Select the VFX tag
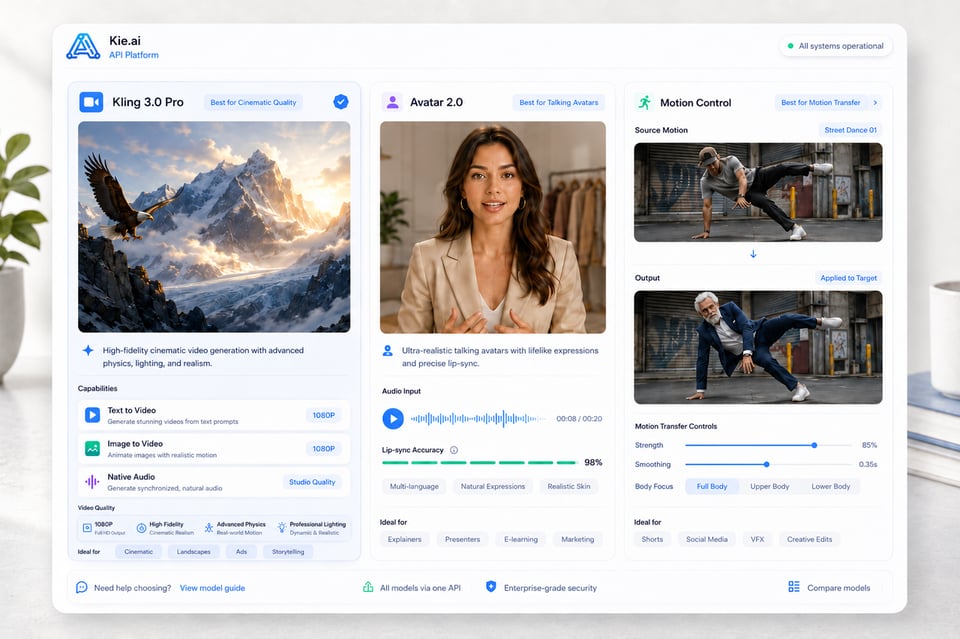Image resolution: width=960 pixels, height=639 pixels. coord(757,539)
